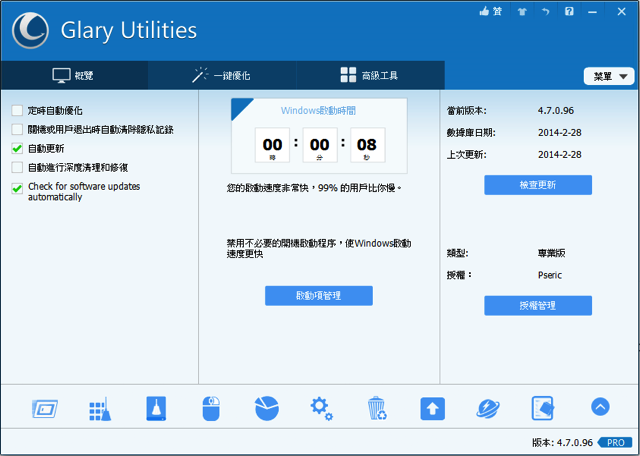Expand the bottom toolbar with round chevron

(600, 407)
